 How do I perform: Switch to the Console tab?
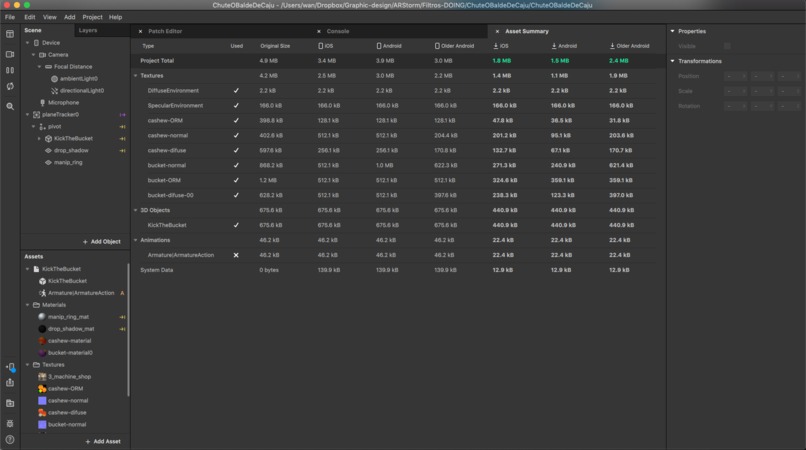point(338,31)
